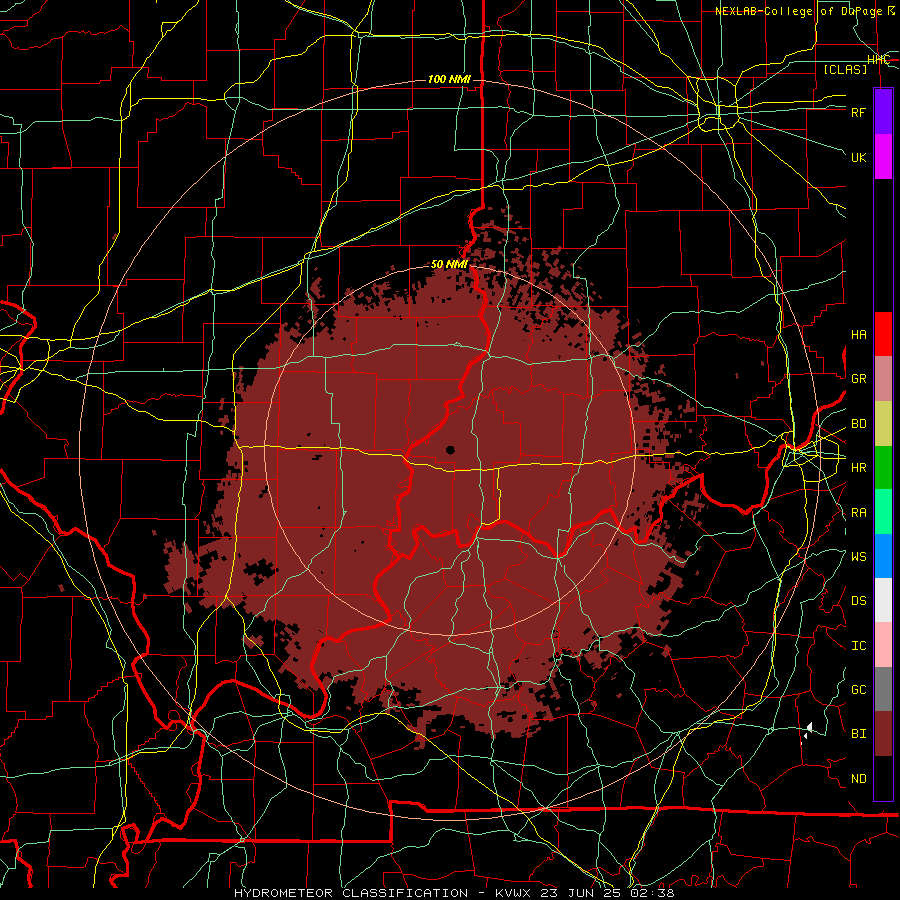Select the IC light pink legend swatch
Viewport: 900px width, 900px height.
click(x=883, y=645)
